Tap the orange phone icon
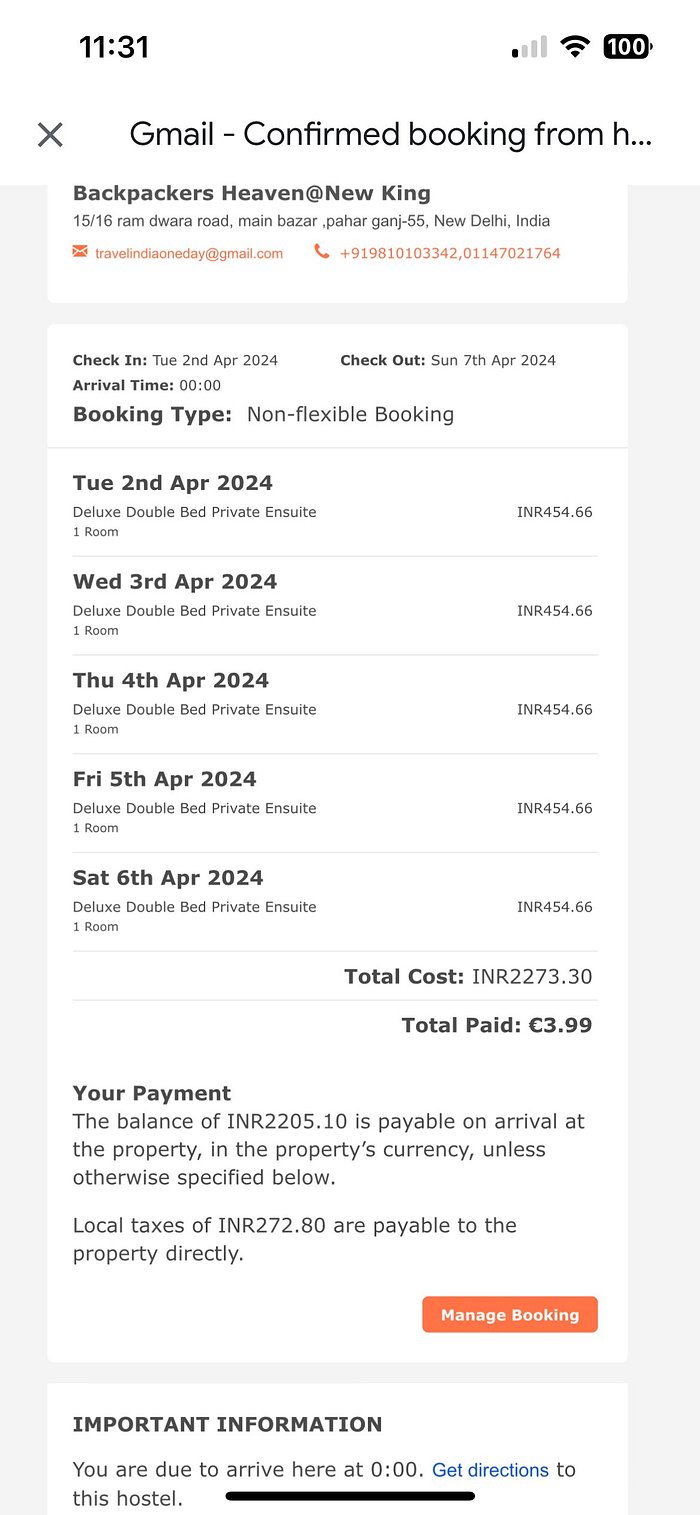Image resolution: width=700 pixels, height=1515 pixels. click(x=322, y=252)
